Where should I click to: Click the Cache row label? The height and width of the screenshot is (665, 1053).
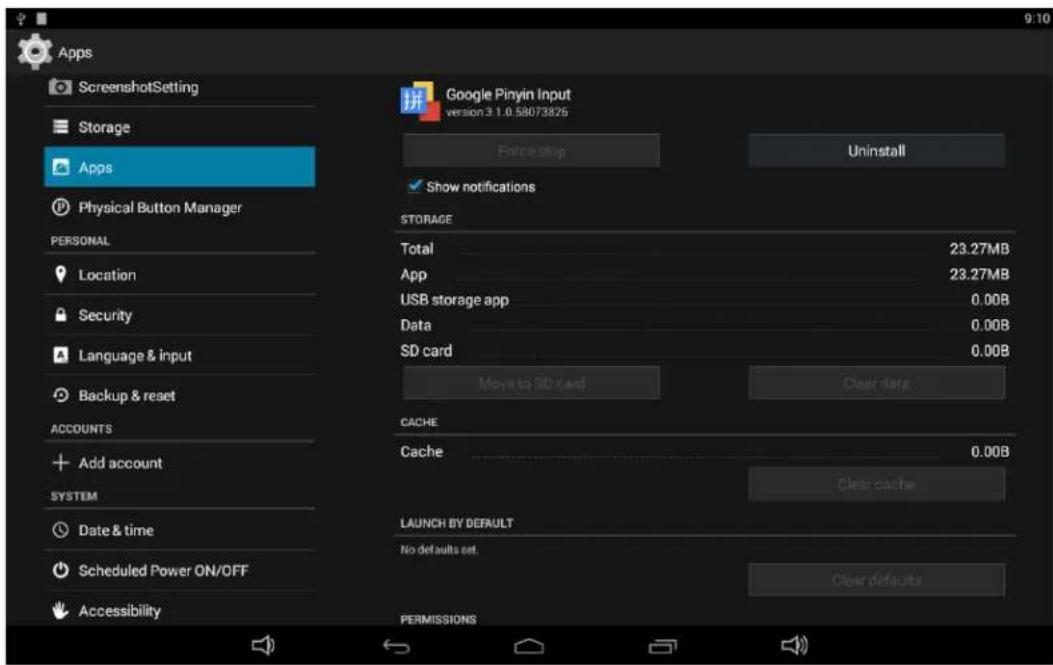tap(422, 451)
